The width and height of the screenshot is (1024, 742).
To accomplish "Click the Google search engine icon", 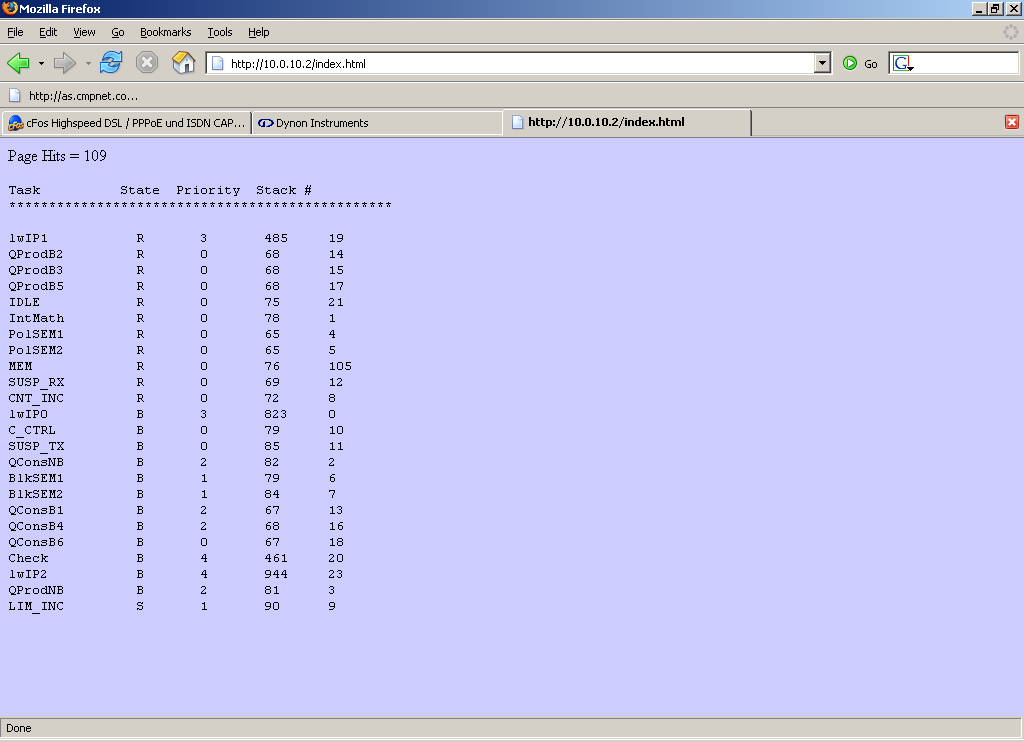I will (x=902, y=64).
